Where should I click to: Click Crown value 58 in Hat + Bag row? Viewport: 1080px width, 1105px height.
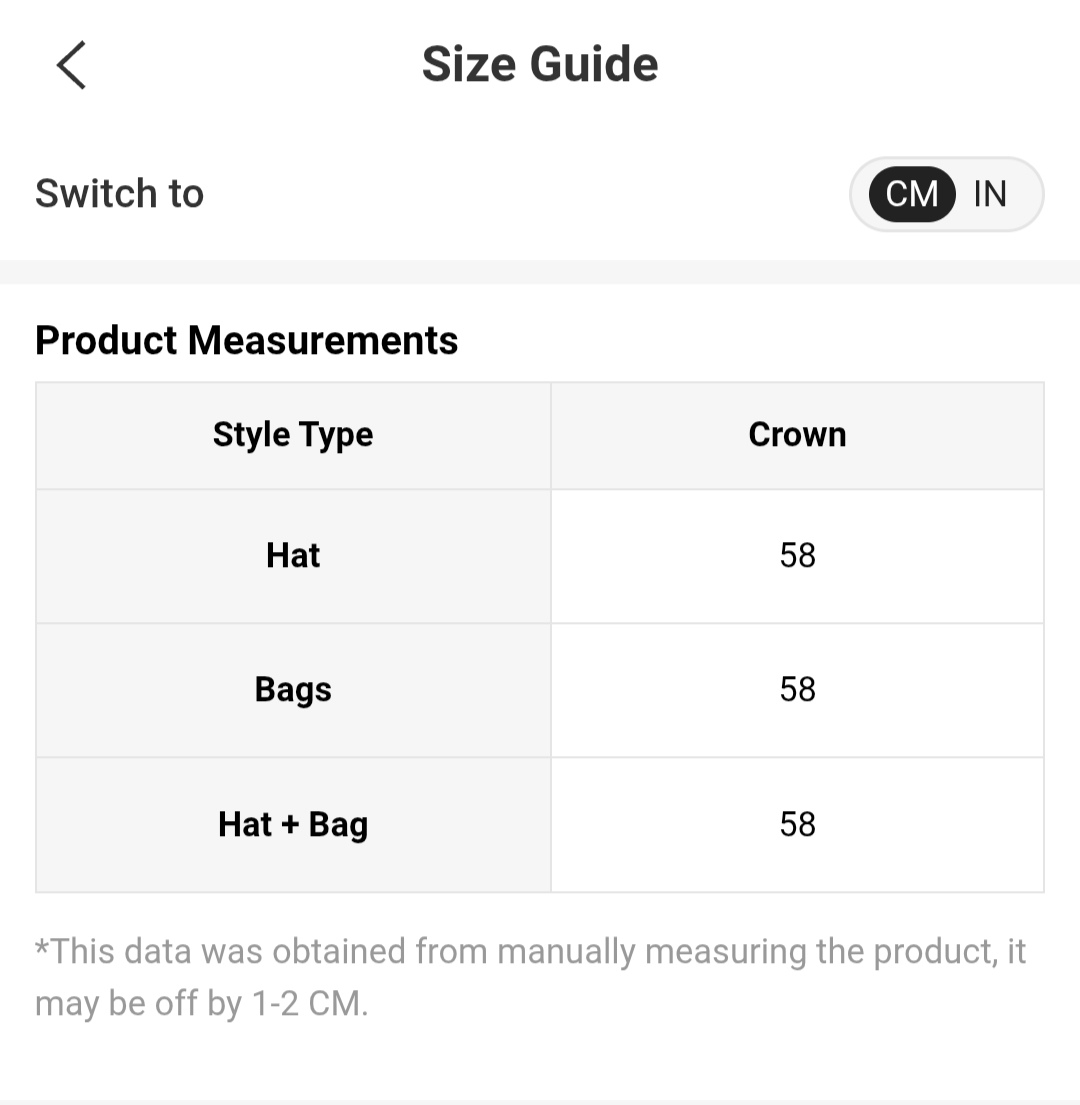797,825
